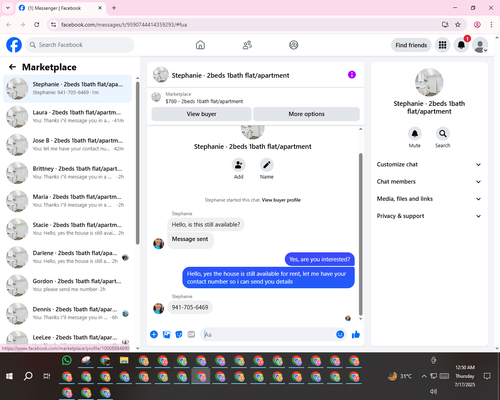500x400 pixels.
Task: Expand the Customize chat section
Action: click(429, 164)
